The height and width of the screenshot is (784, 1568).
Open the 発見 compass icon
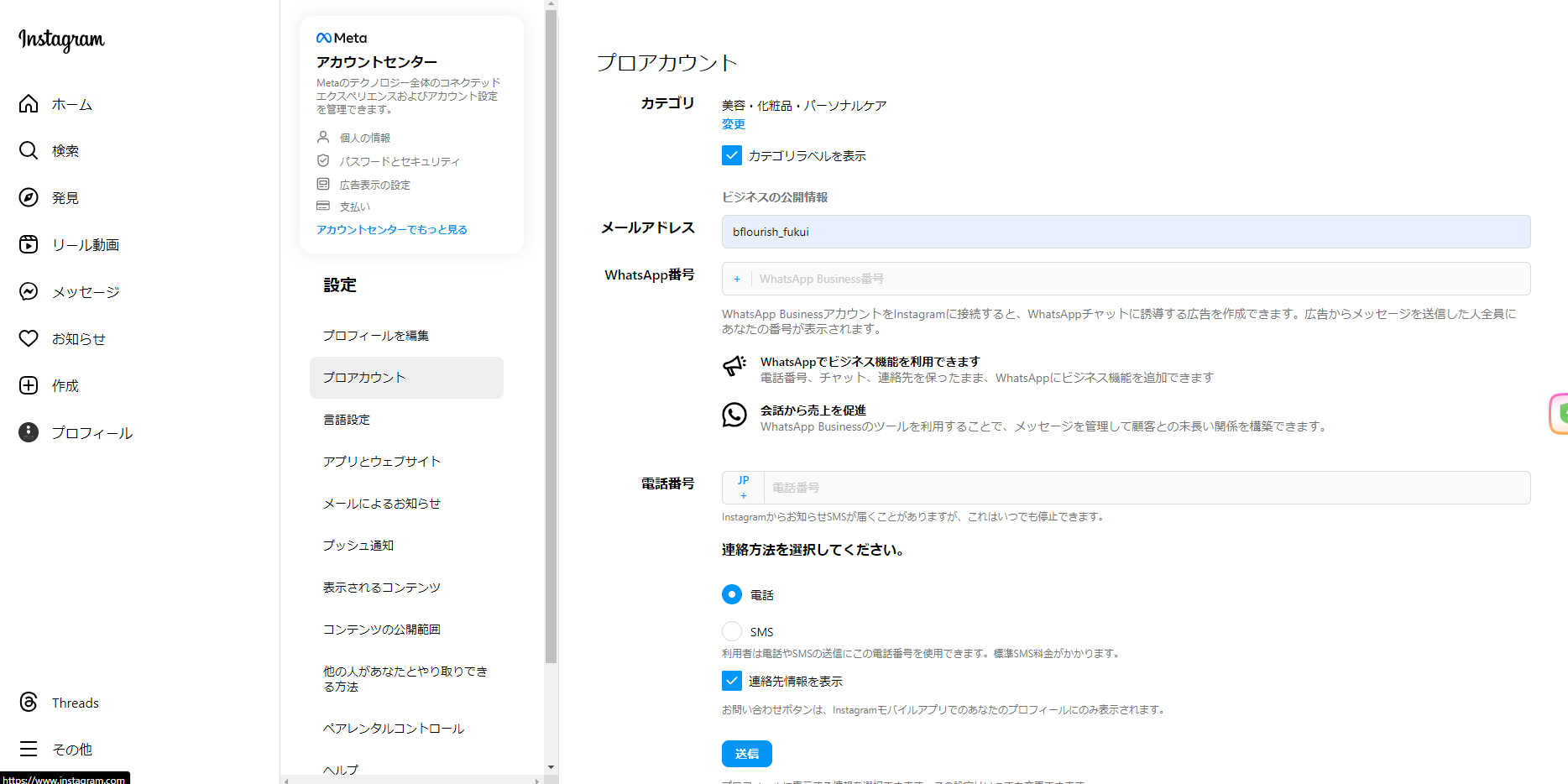(x=29, y=197)
